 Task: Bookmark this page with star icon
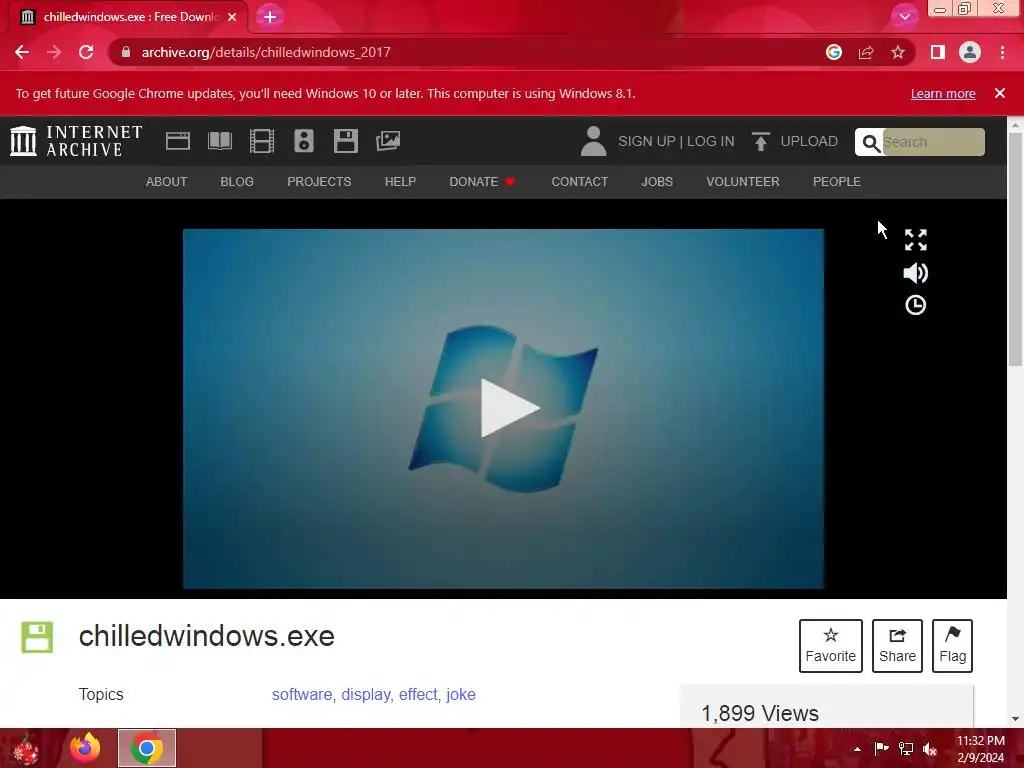898,52
